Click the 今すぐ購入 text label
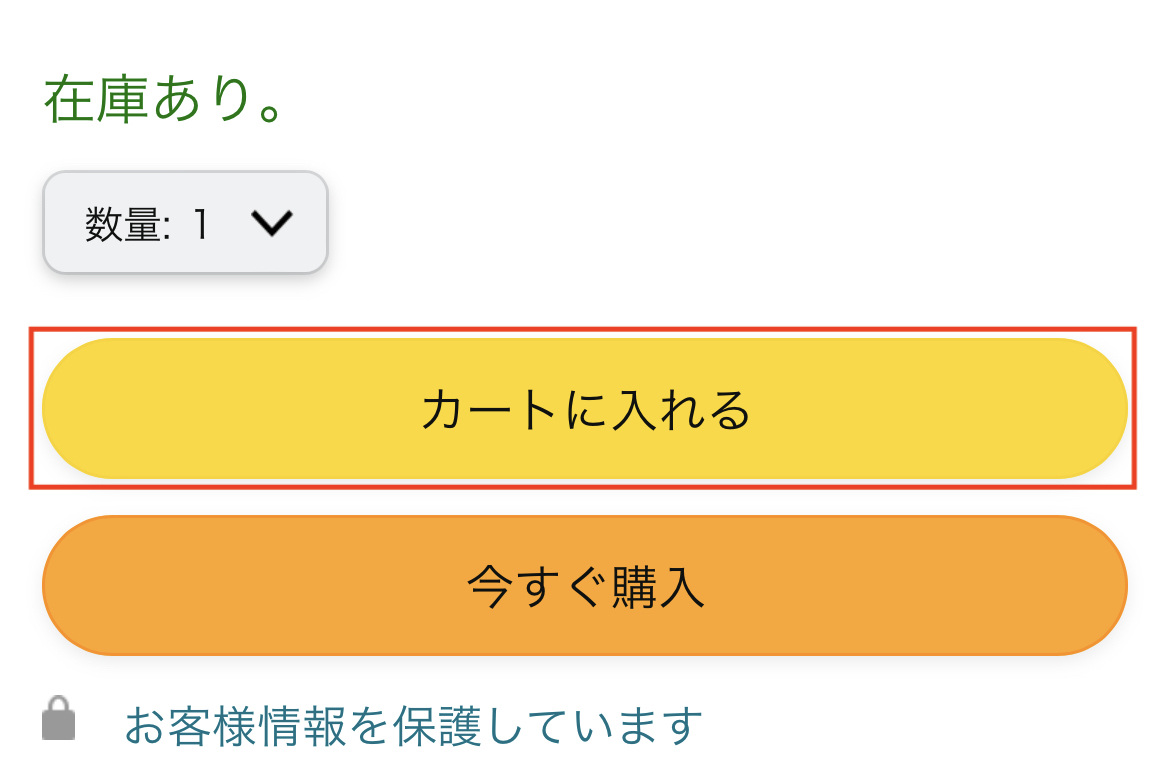Viewport: 1170px width, 778px height. click(x=585, y=588)
